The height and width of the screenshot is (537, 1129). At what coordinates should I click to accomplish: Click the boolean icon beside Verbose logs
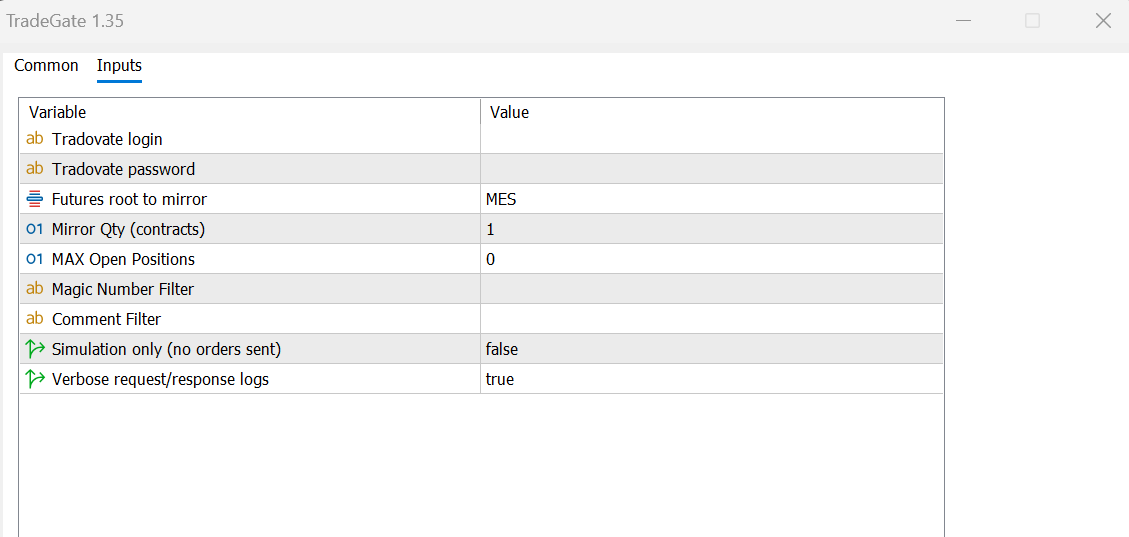35,379
